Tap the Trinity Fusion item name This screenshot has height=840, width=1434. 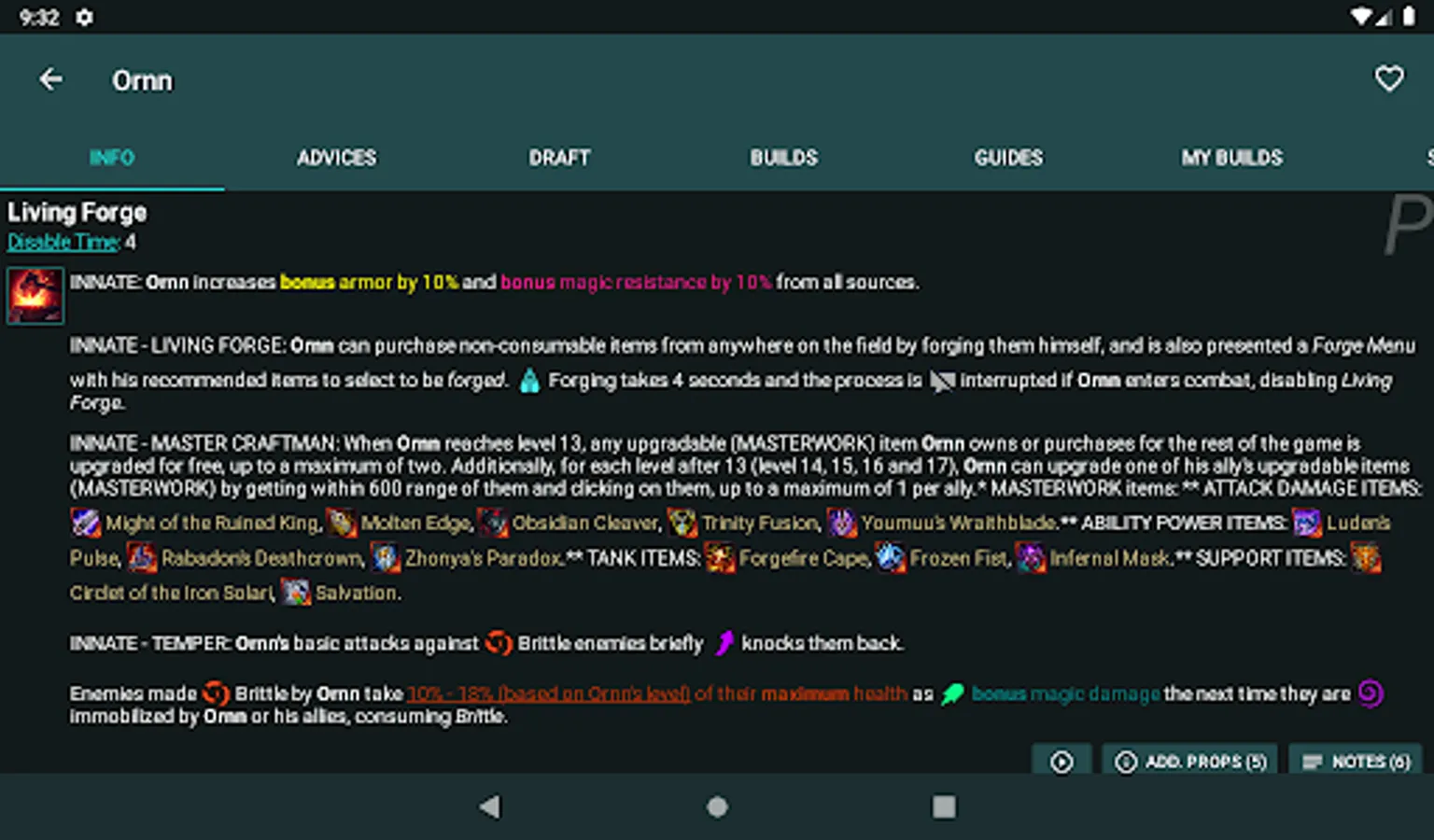click(x=762, y=523)
